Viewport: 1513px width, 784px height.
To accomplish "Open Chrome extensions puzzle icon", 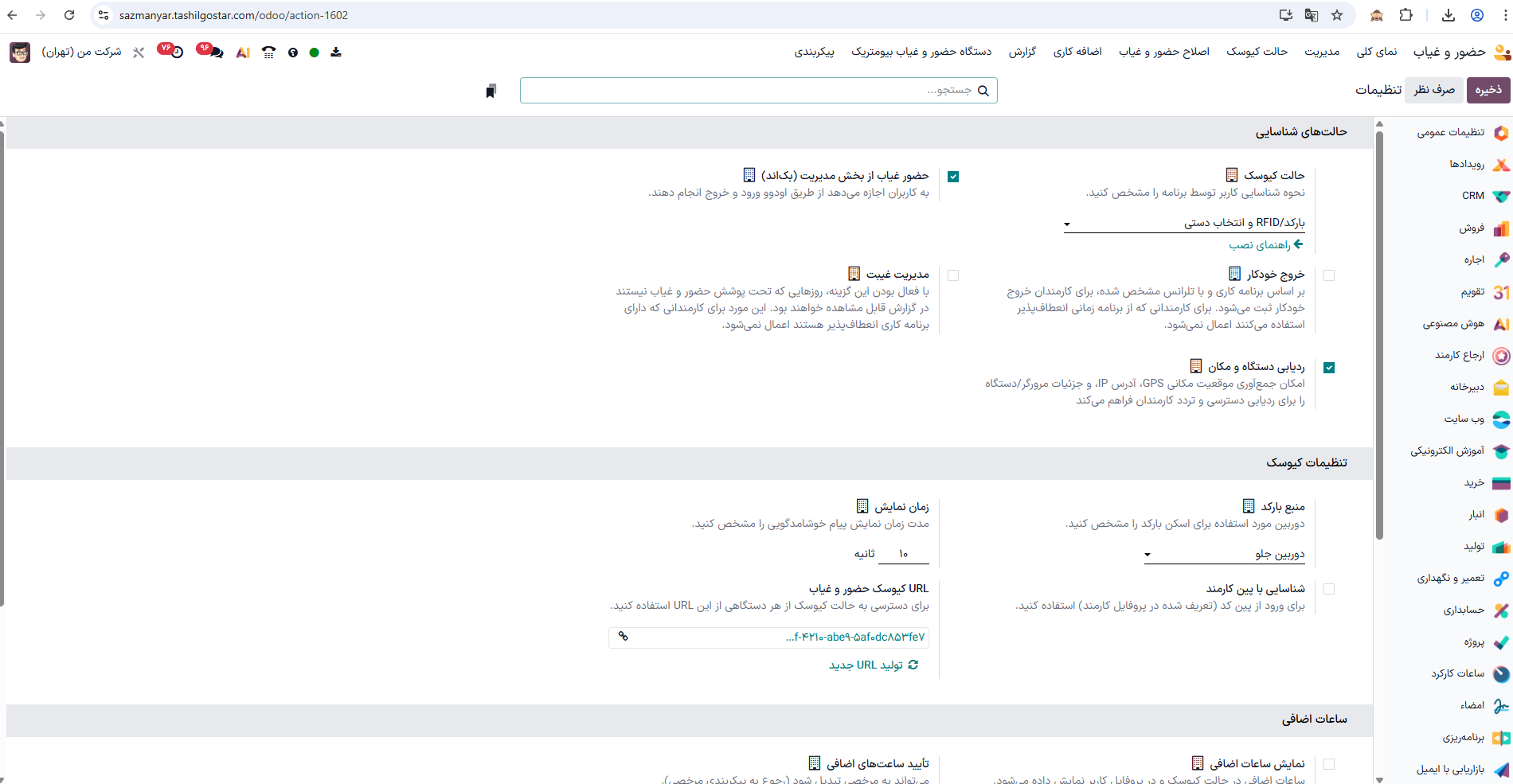I will [1405, 15].
